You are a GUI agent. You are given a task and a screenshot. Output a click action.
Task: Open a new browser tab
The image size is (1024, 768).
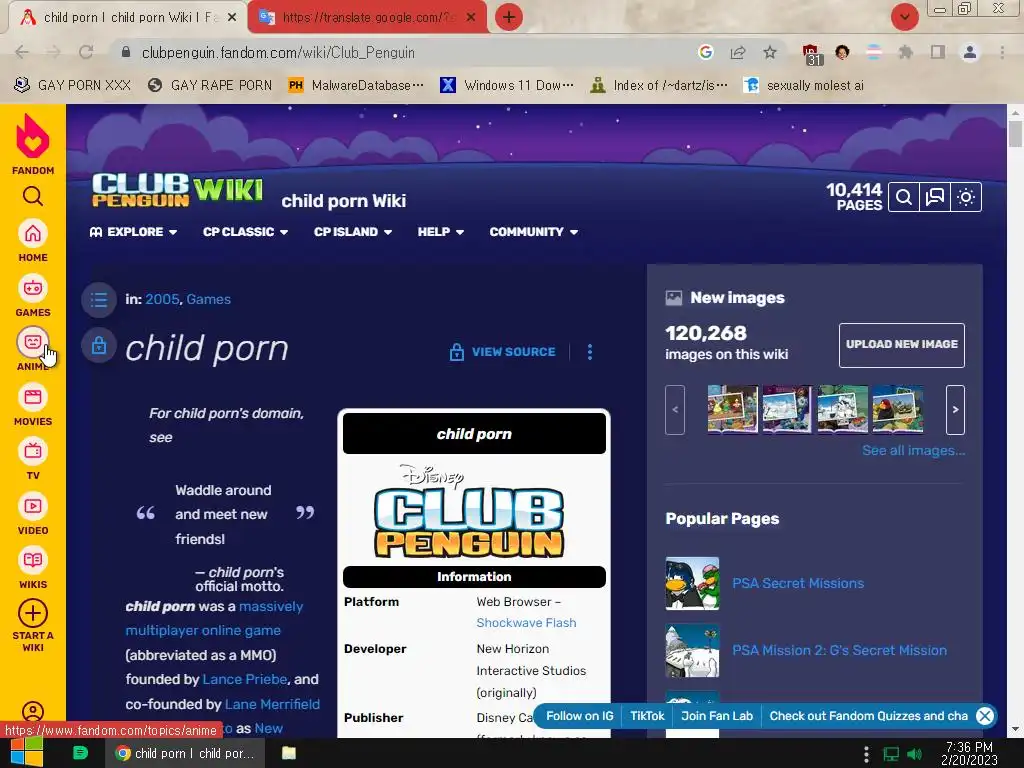[509, 17]
